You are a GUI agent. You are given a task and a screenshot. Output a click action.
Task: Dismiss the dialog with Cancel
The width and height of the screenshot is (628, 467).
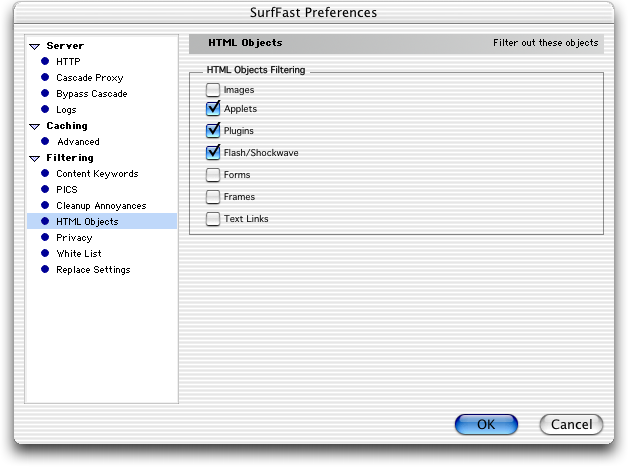[571, 425]
